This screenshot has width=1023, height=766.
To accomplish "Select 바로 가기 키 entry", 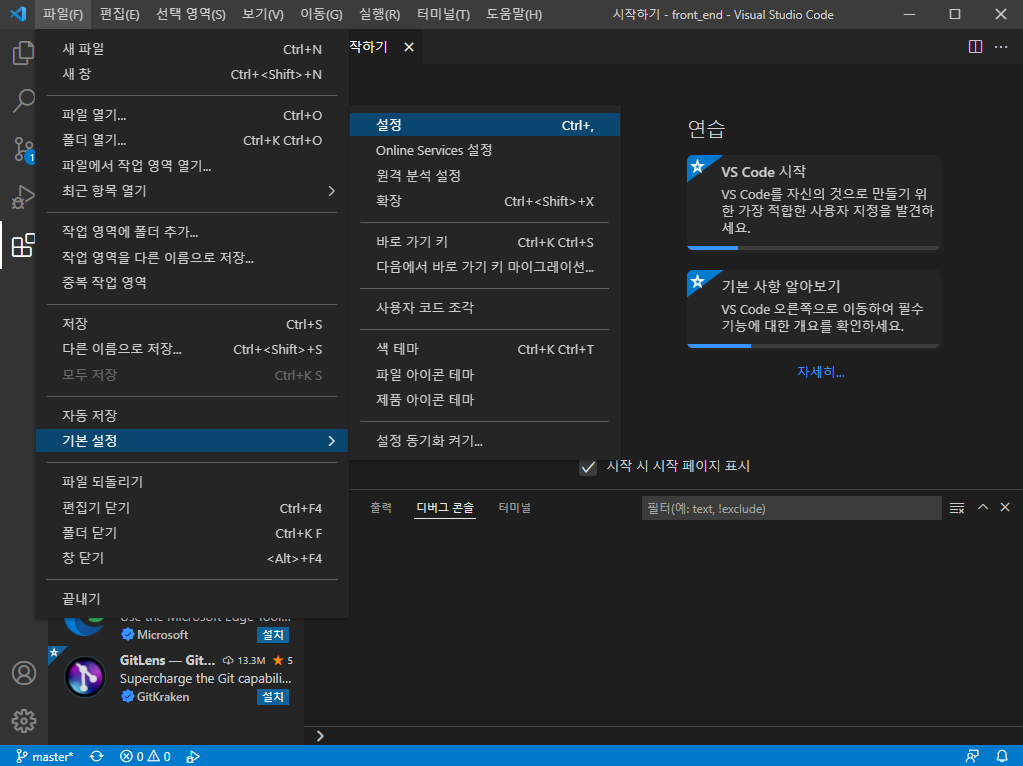I will pyautogui.click(x=485, y=242).
